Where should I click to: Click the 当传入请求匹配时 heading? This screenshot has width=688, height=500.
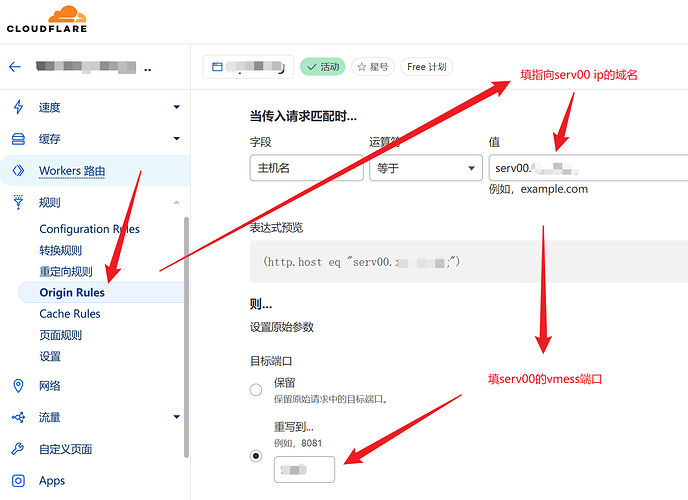[303, 116]
